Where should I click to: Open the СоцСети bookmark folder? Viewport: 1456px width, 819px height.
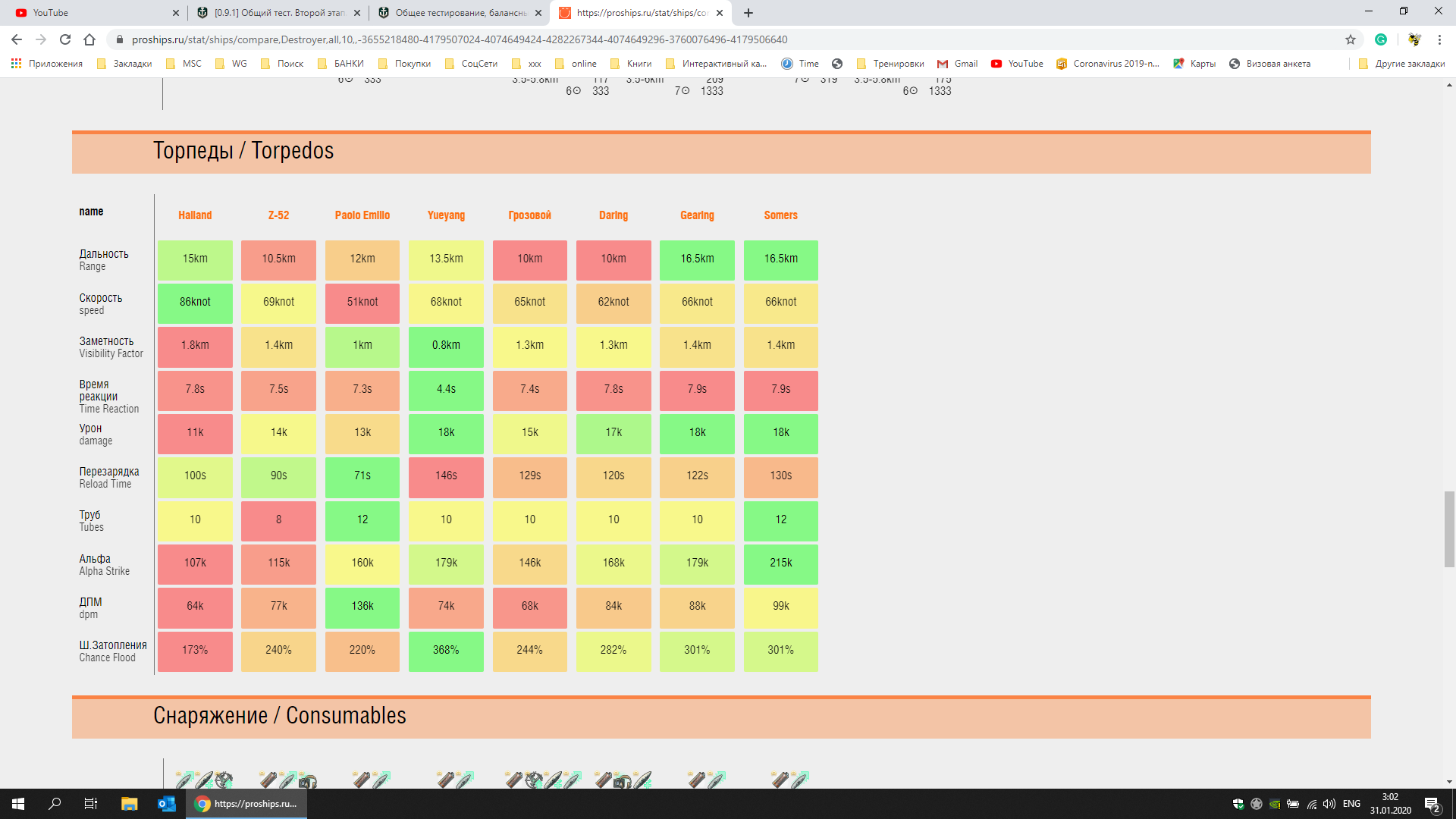point(471,64)
